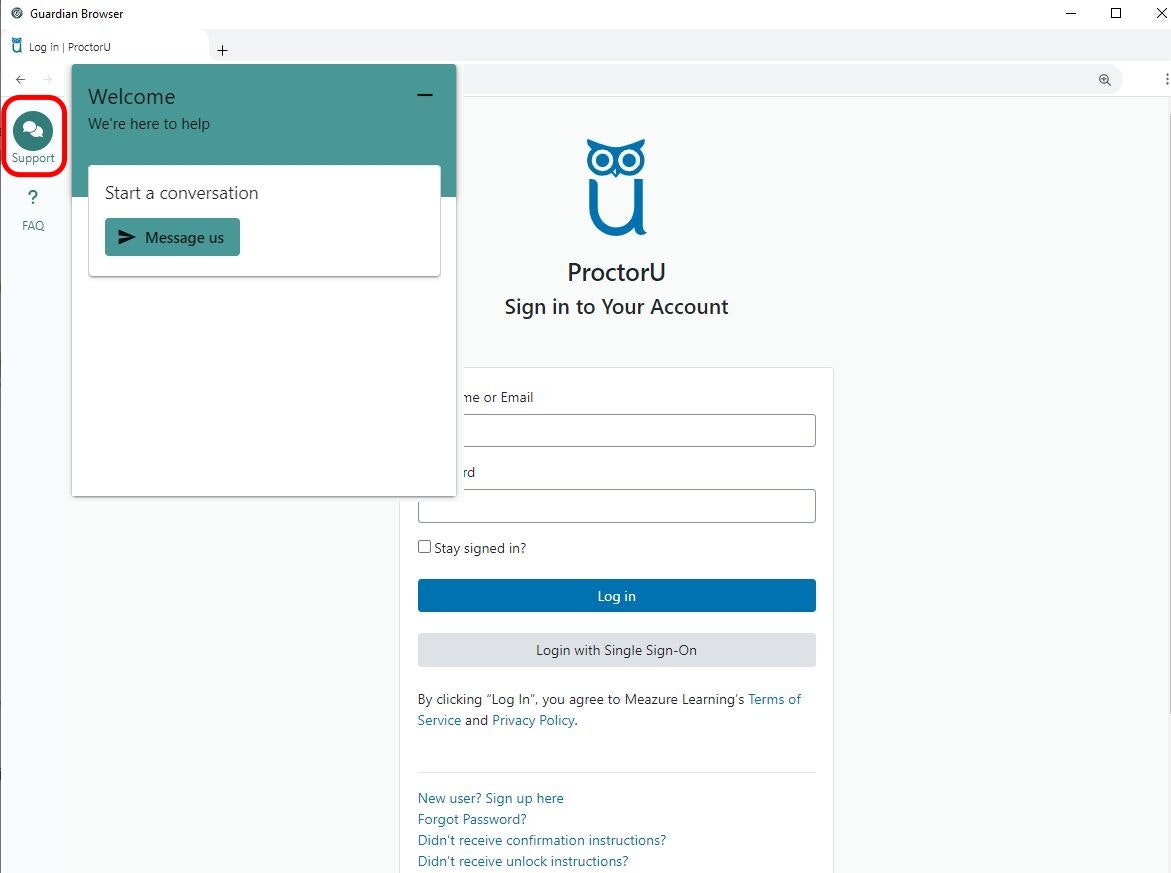Open the three-dot browser menu
The image size is (1171, 873).
[x=1166, y=79]
